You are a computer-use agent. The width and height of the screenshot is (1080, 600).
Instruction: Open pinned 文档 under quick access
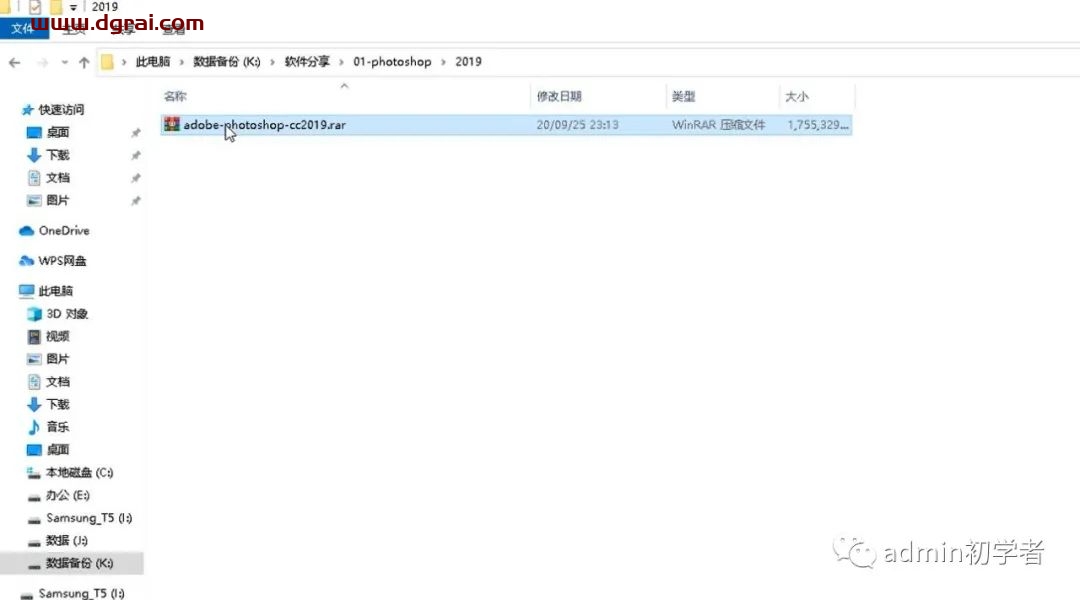click(58, 178)
